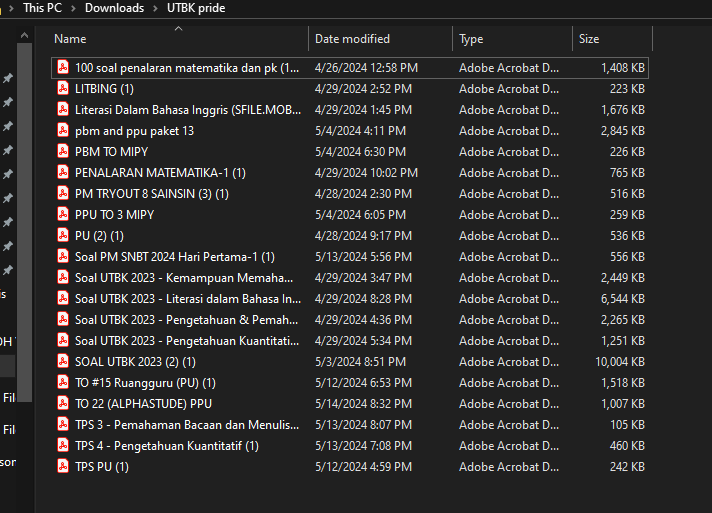Click UTBK pride breadcrumb segment

click(196, 8)
